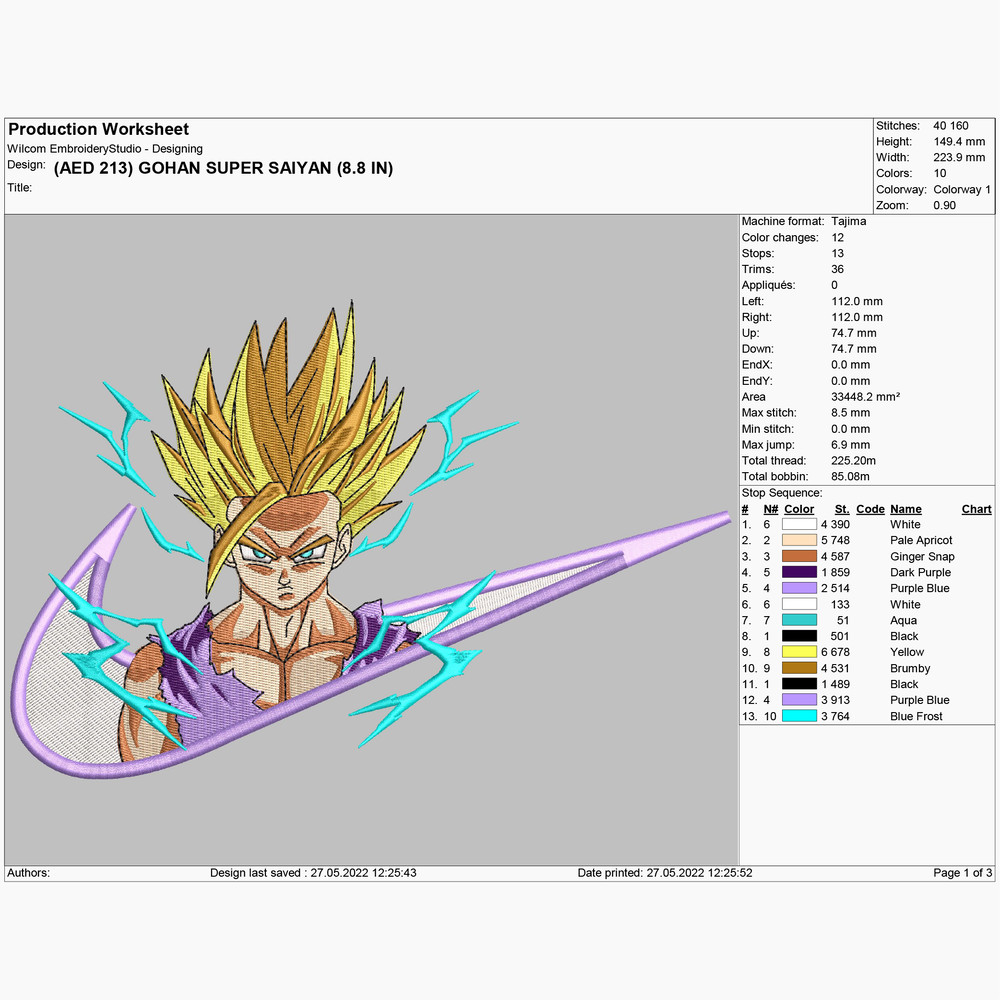The width and height of the screenshot is (1000, 1000).
Task: Click the Pale Apricot color swatch
Action: tap(799, 540)
